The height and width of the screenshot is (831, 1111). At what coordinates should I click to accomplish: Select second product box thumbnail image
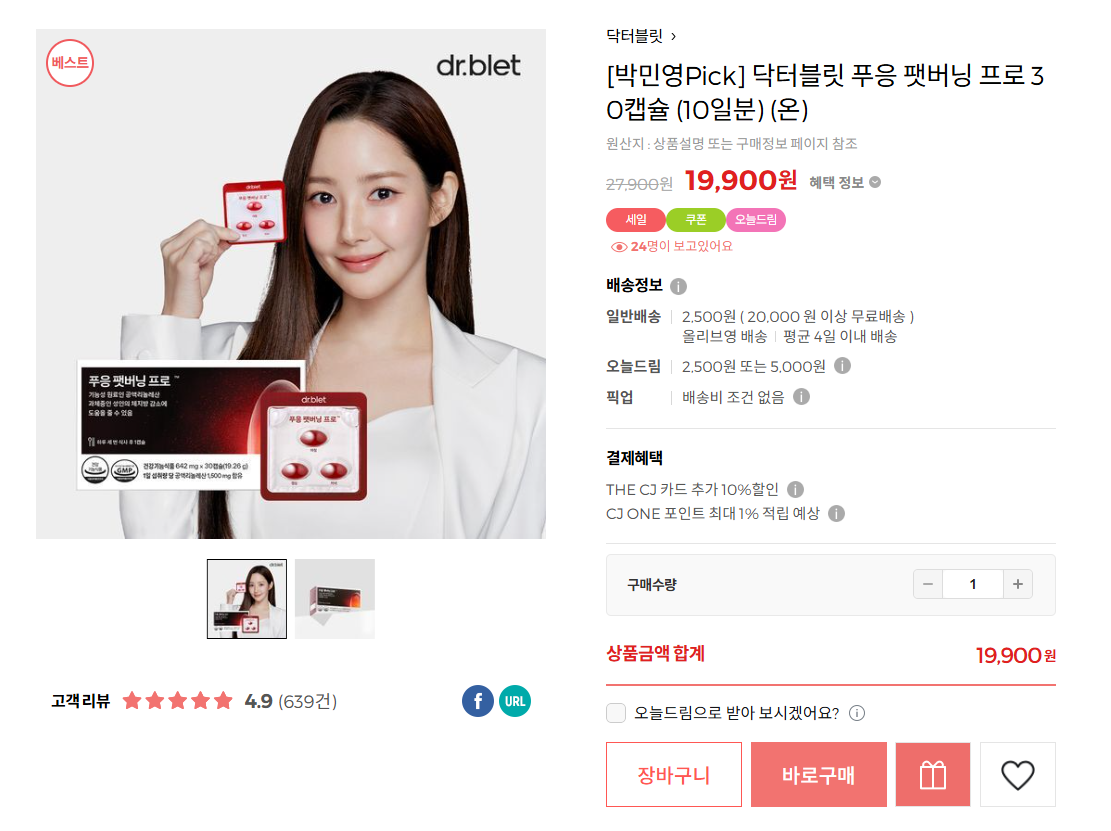click(x=334, y=599)
